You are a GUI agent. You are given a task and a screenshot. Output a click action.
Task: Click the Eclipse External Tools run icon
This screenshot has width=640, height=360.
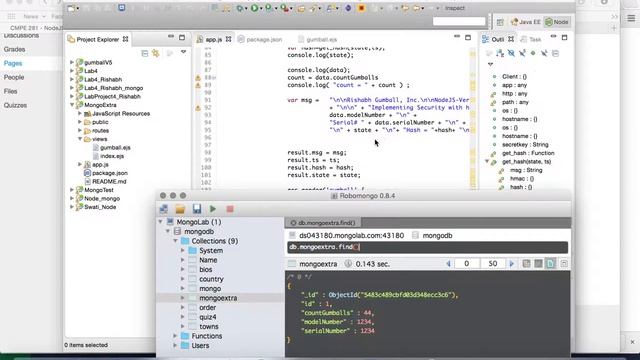pyautogui.click(x=284, y=8)
